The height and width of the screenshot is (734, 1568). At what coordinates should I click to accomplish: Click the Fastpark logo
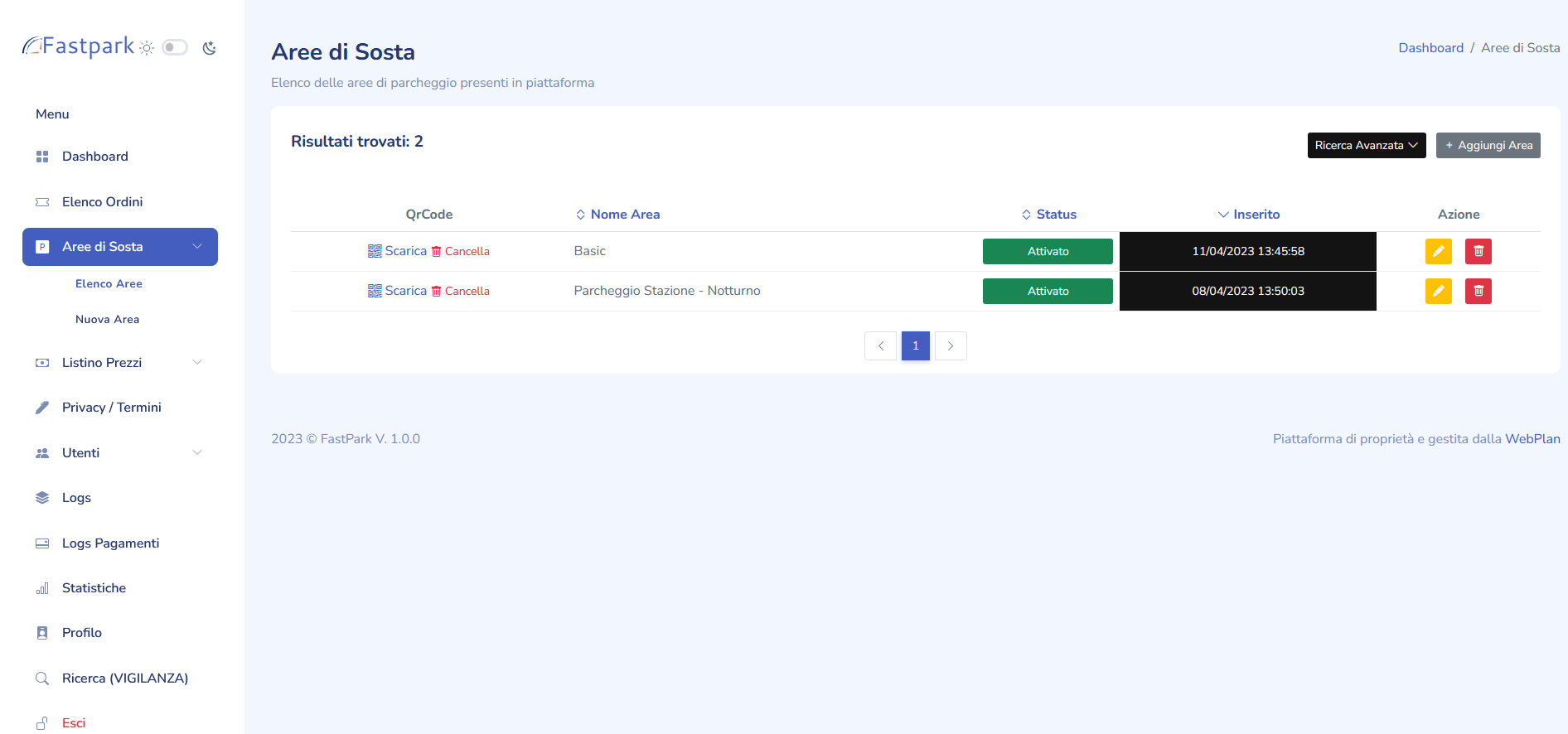tap(79, 46)
